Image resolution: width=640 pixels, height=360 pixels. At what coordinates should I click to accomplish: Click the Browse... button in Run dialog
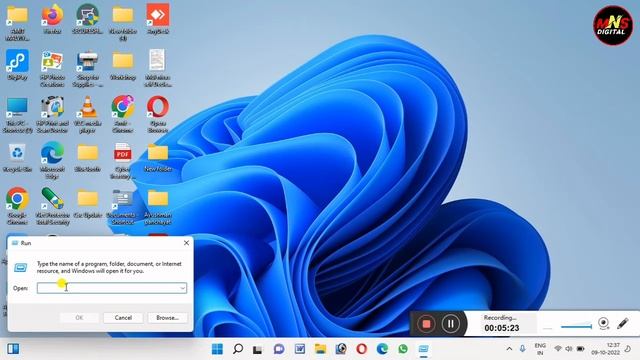[167, 318]
